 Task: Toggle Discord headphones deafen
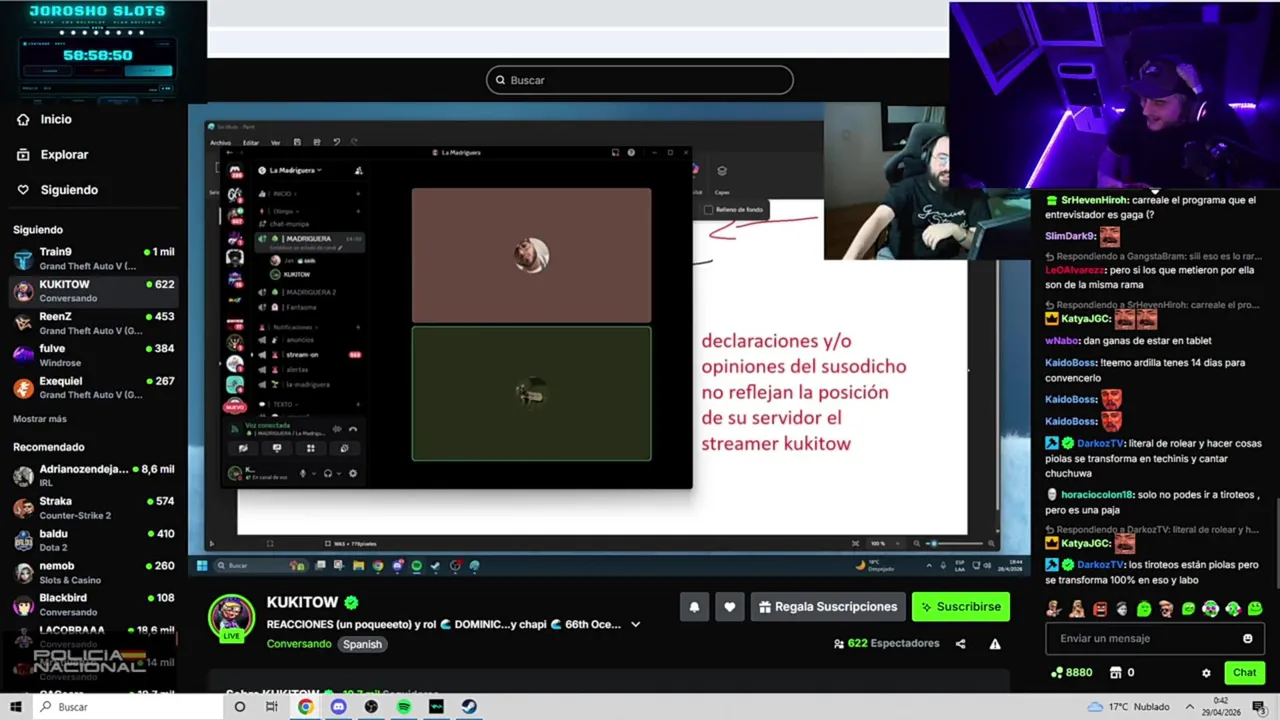coord(328,473)
